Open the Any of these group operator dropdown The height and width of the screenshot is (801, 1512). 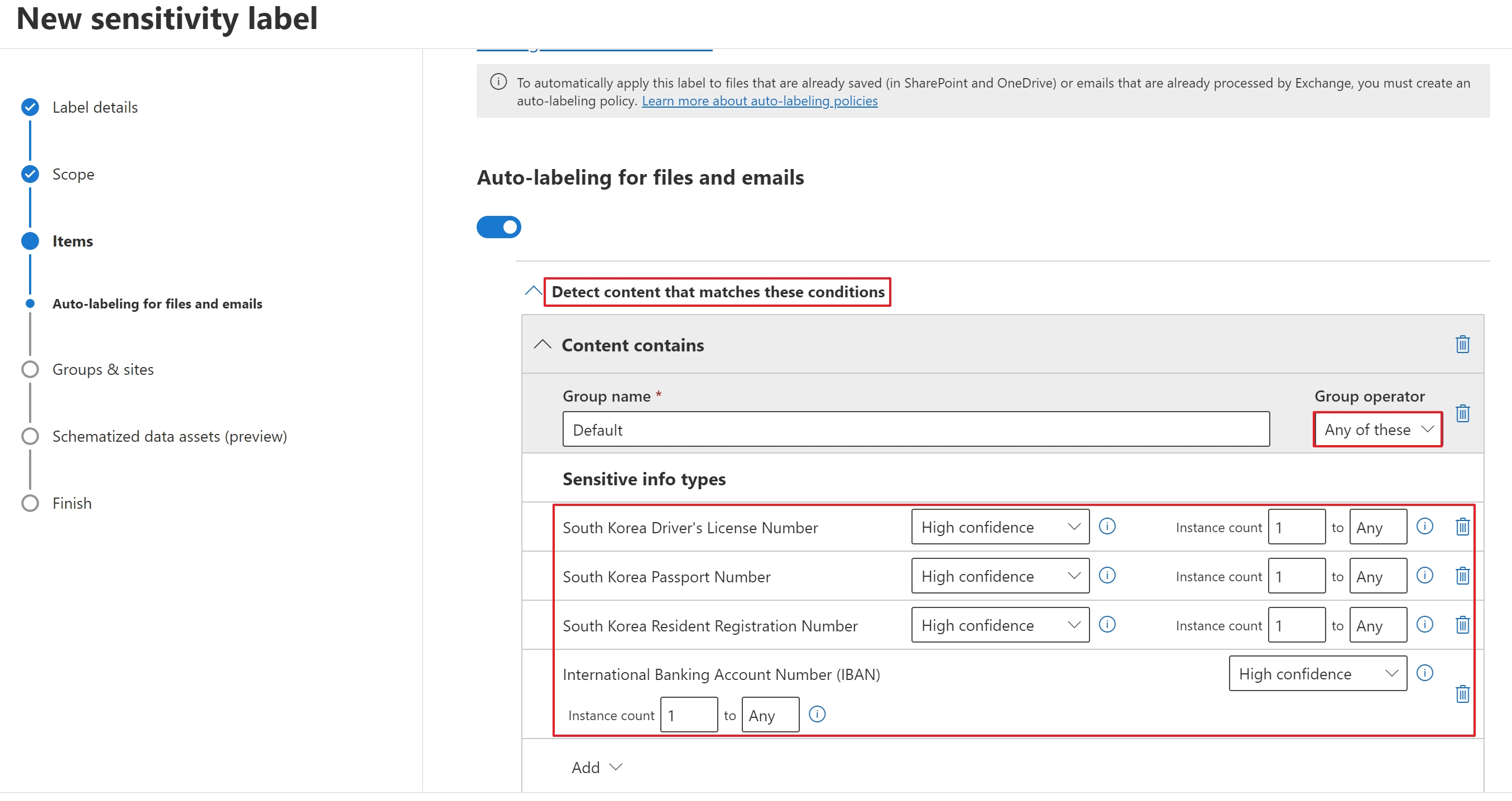[x=1377, y=429]
